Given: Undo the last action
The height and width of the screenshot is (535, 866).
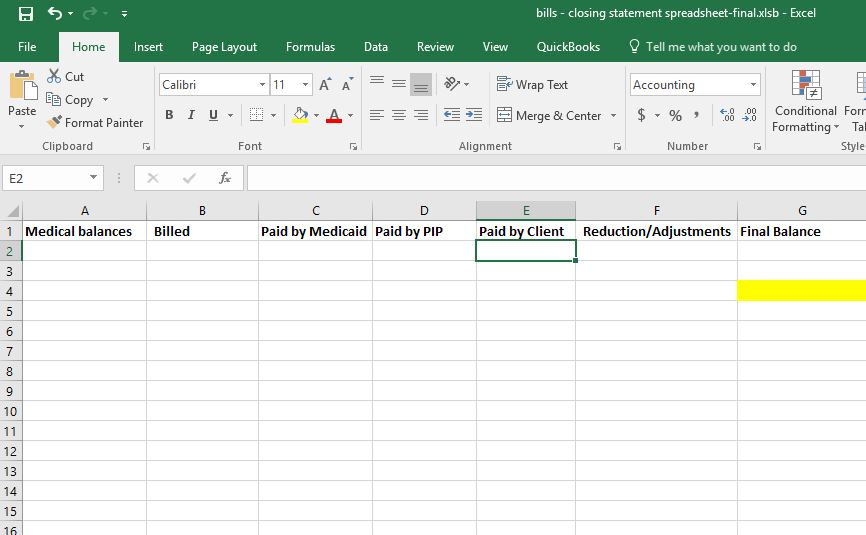Looking at the screenshot, I should pos(55,13).
